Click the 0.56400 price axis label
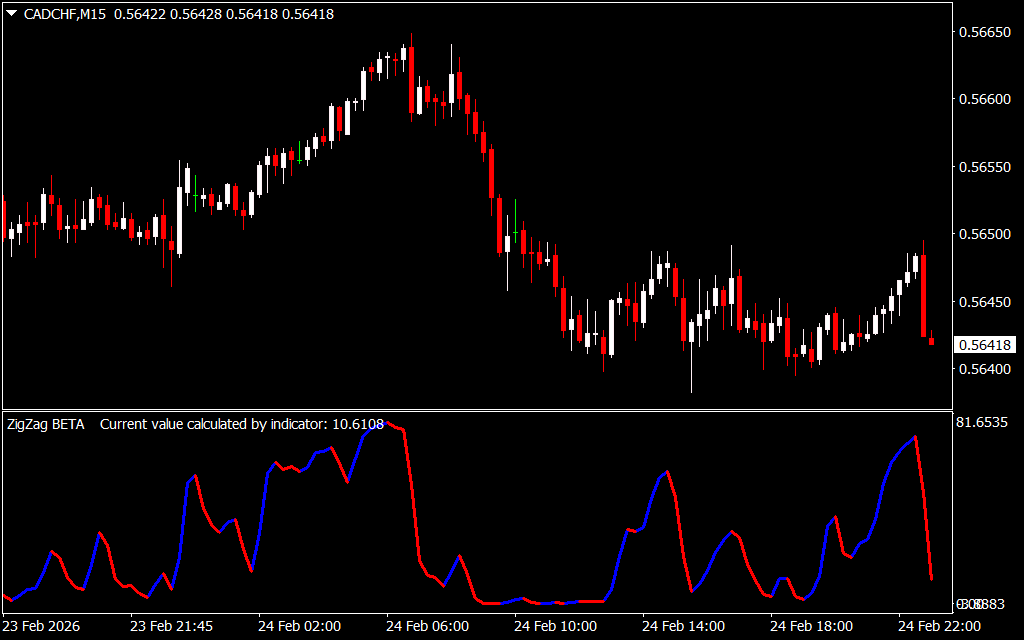This screenshot has width=1024, height=640. click(x=984, y=370)
